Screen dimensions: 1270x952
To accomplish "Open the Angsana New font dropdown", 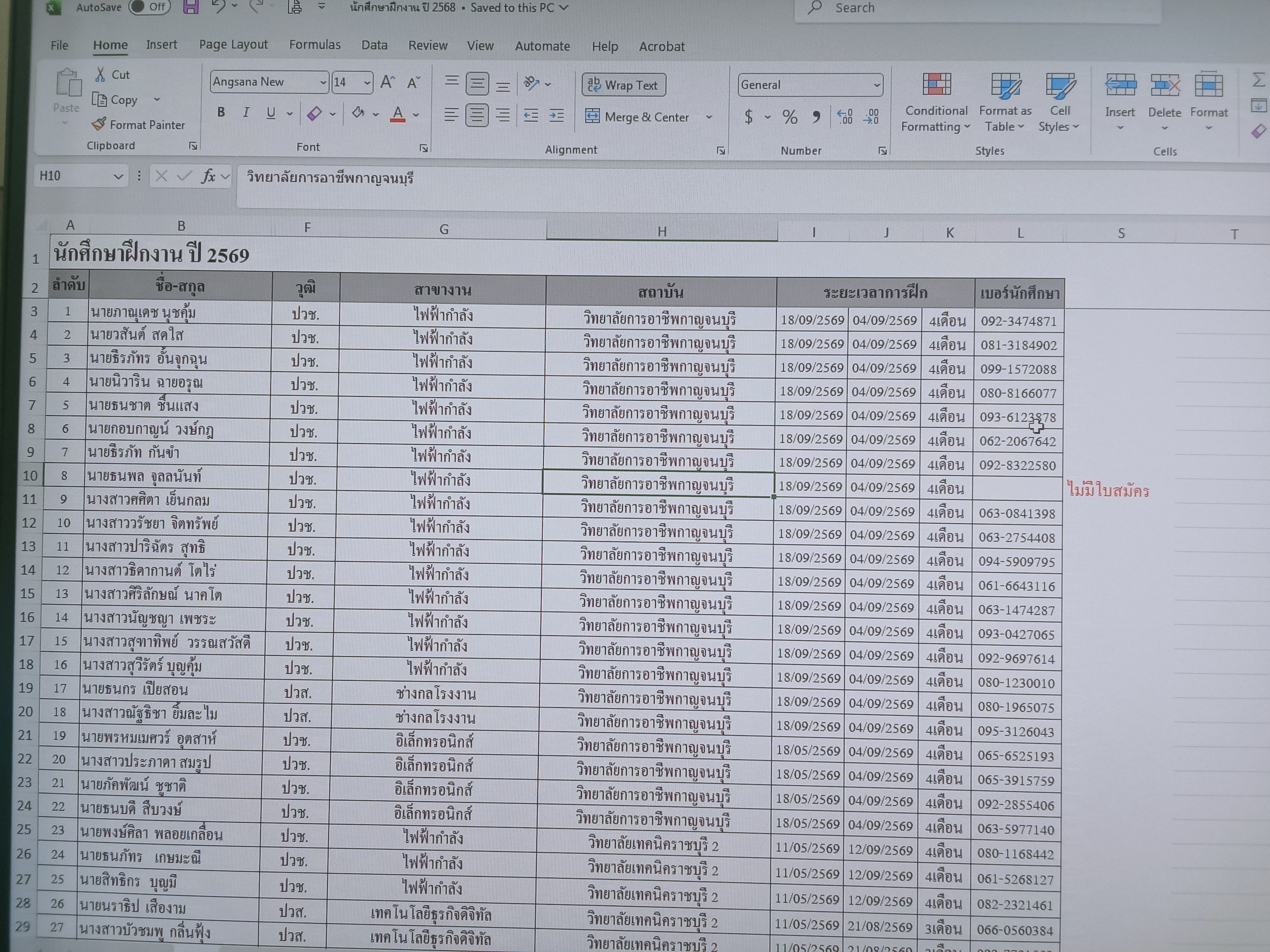I will pos(323,82).
